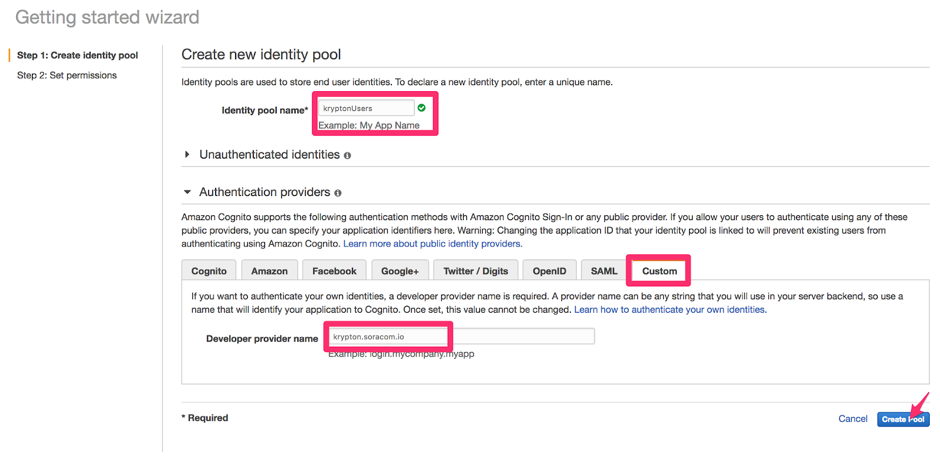
Task: Choose the Google+ tab
Action: point(400,271)
